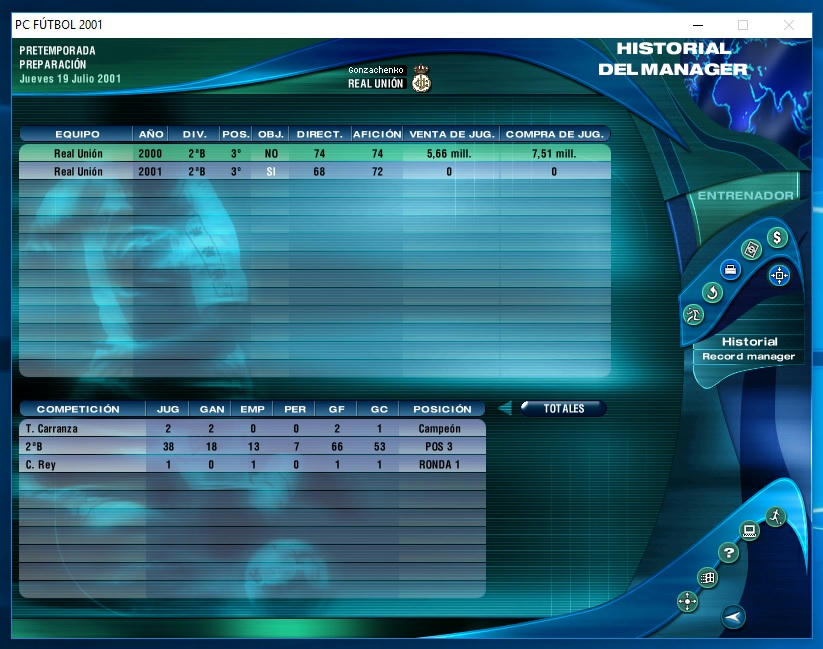This screenshot has height=649, width=823.
Task: Click the COMPETICIÓN column header
Action: click(x=78, y=409)
